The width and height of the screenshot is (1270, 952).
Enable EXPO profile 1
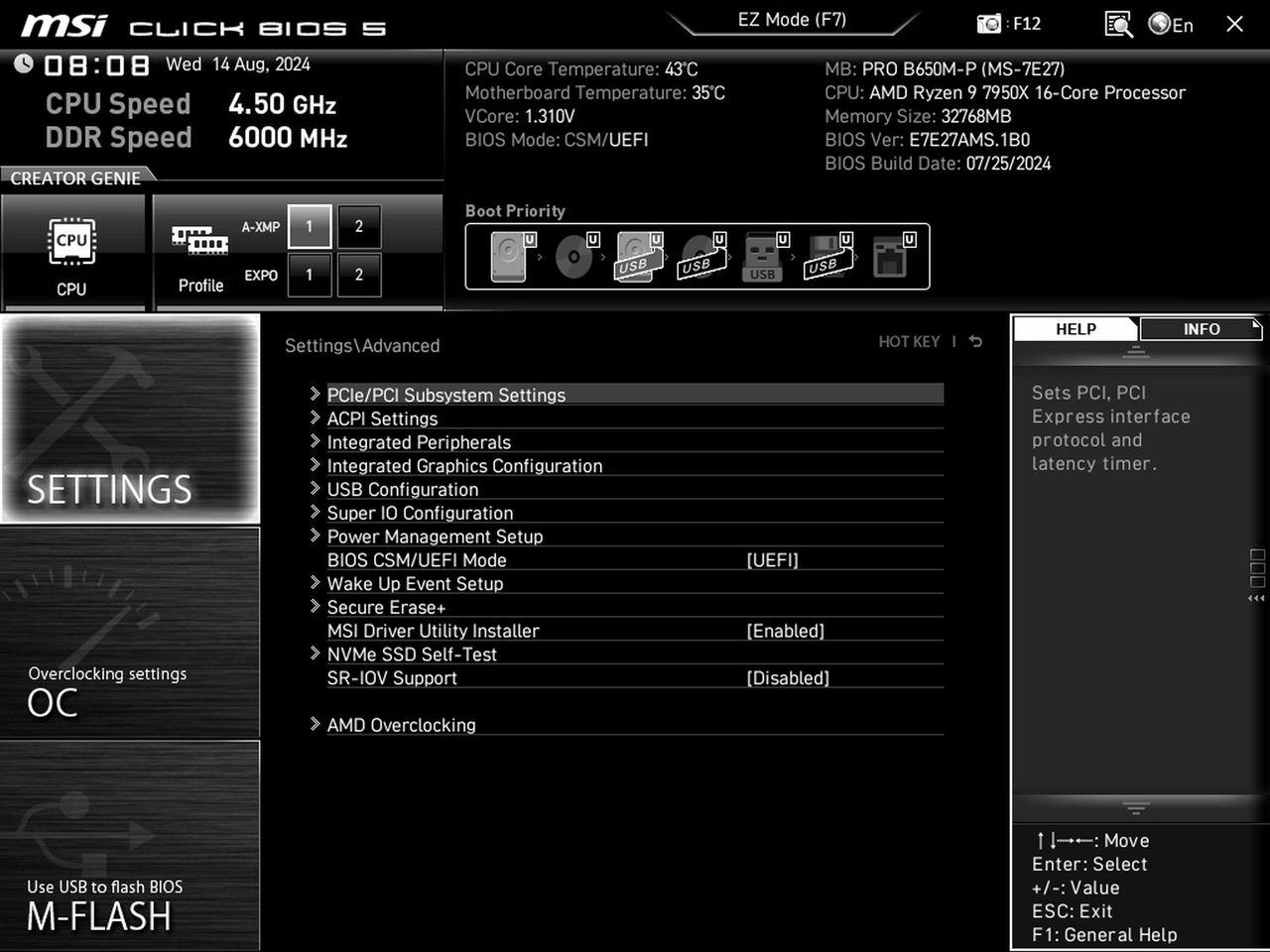309,275
